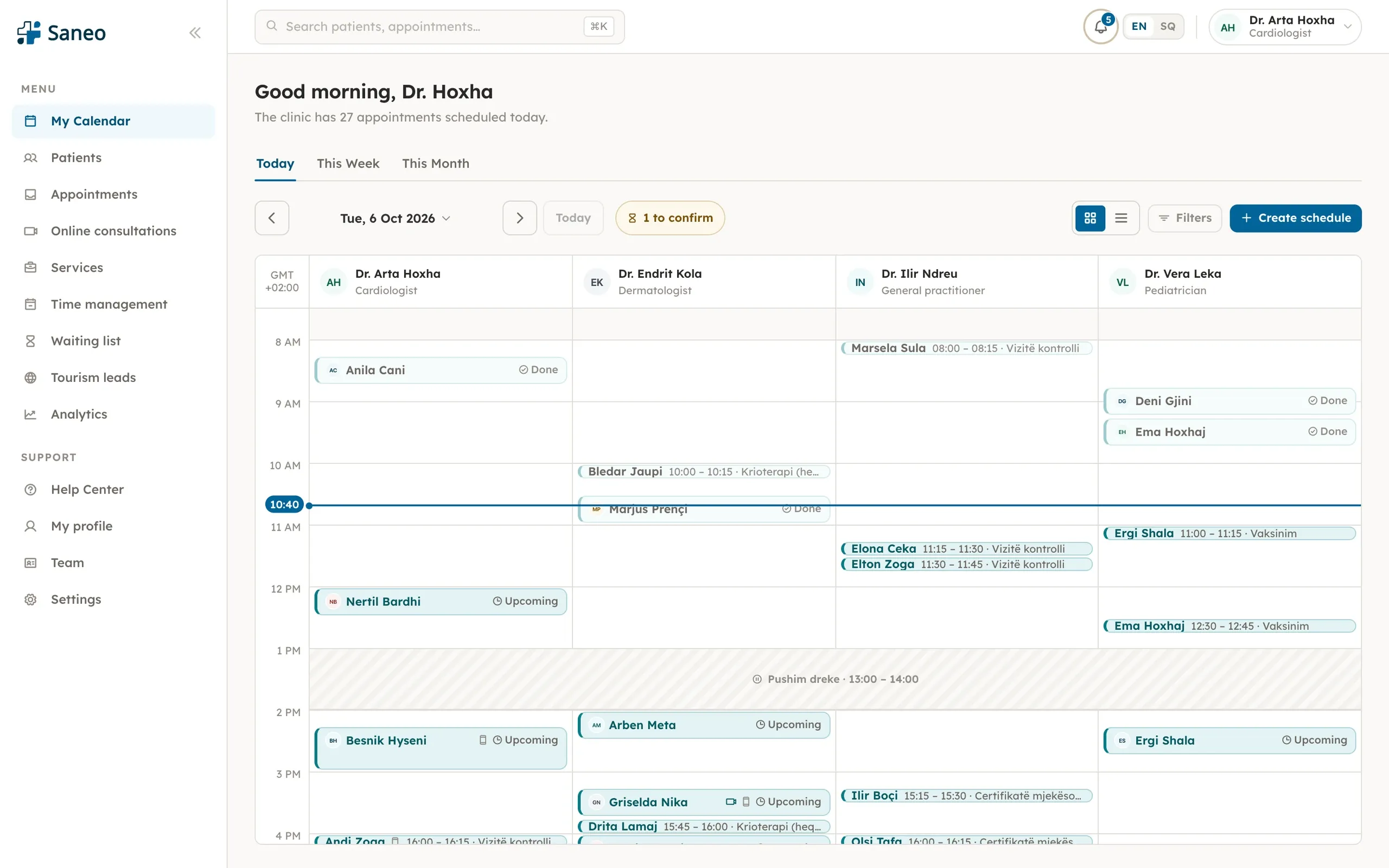
Task: Open Services briefcase icon
Action: (x=30, y=267)
